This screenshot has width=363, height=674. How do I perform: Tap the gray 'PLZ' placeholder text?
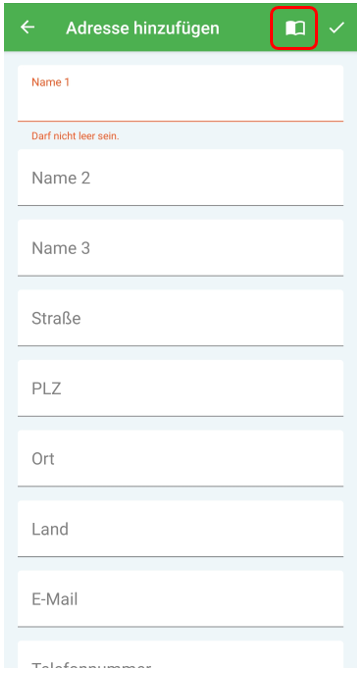tap(46, 389)
